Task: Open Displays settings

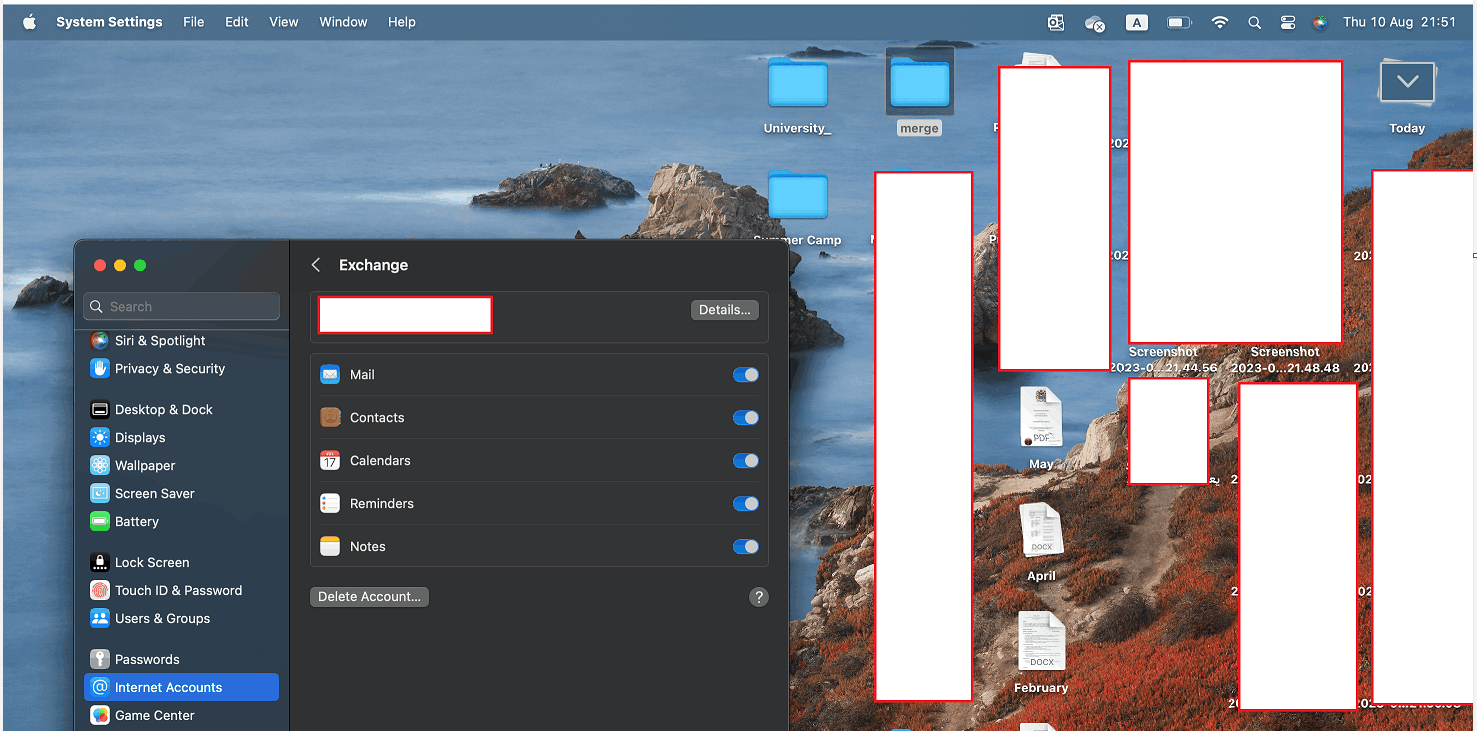Action: pos(127,438)
